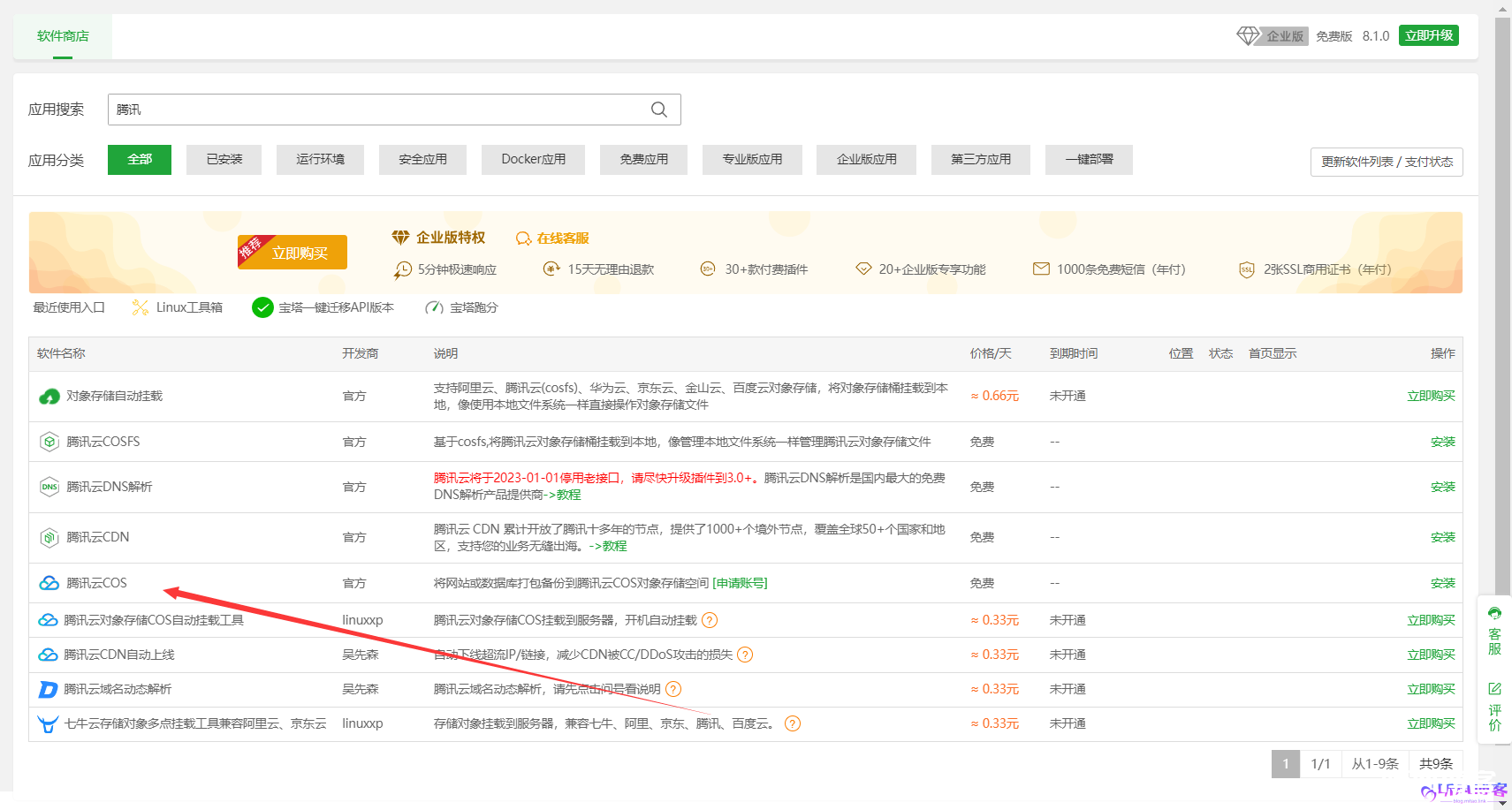Select the 免费应用 category filter
Image resolution: width=1512 pixels, height=810 pixels.
(x=643, y=160)
